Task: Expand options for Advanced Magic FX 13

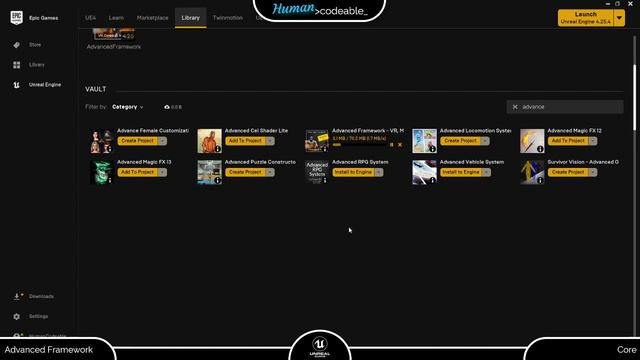Action: pos(162,172)
